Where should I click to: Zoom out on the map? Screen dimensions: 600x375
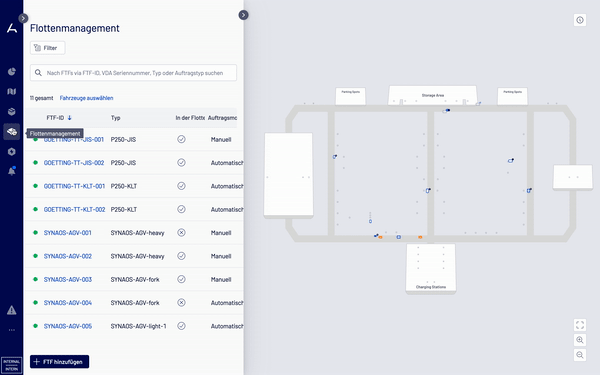(x=580, y=355)
